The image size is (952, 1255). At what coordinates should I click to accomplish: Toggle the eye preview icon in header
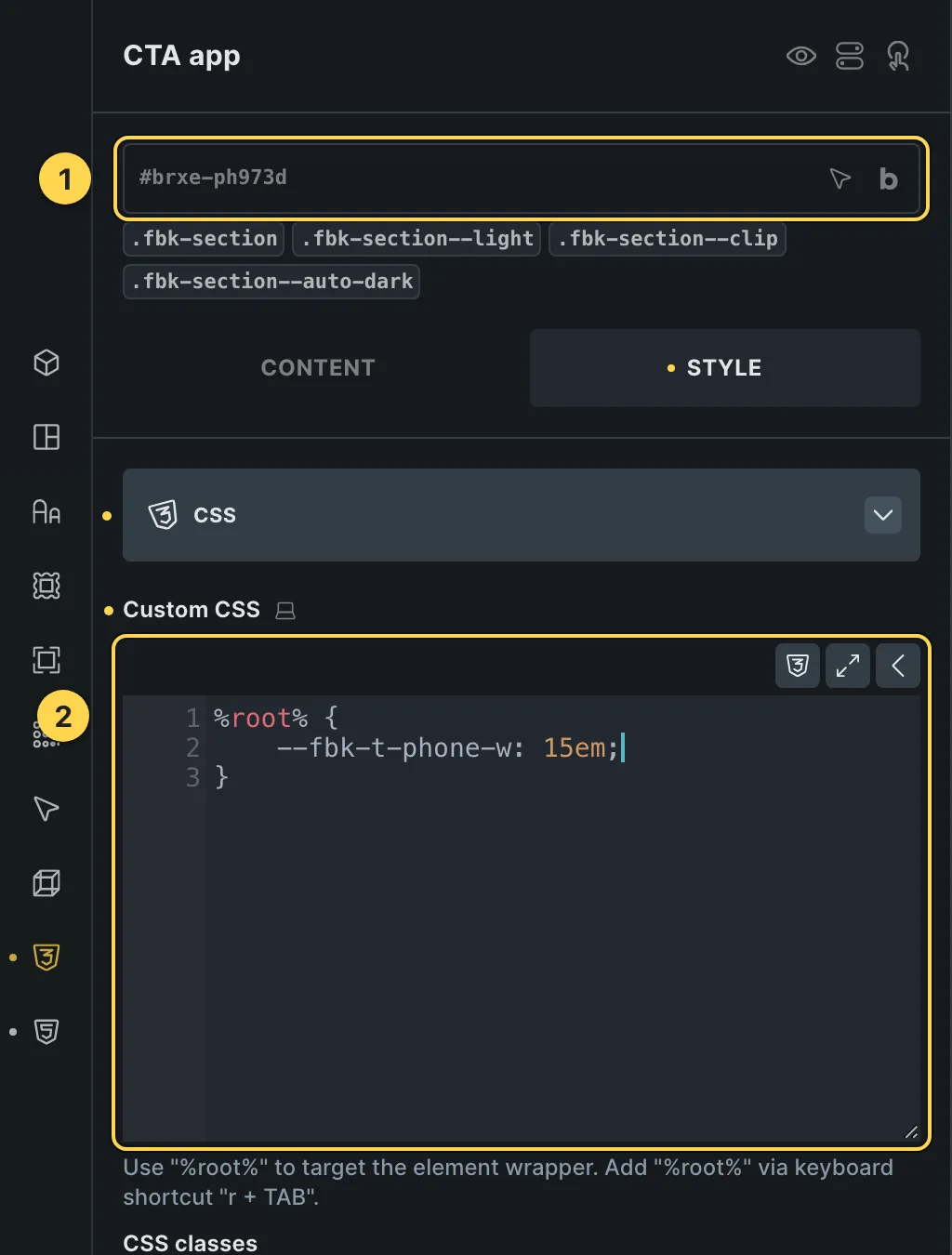(x=800, y=56)
